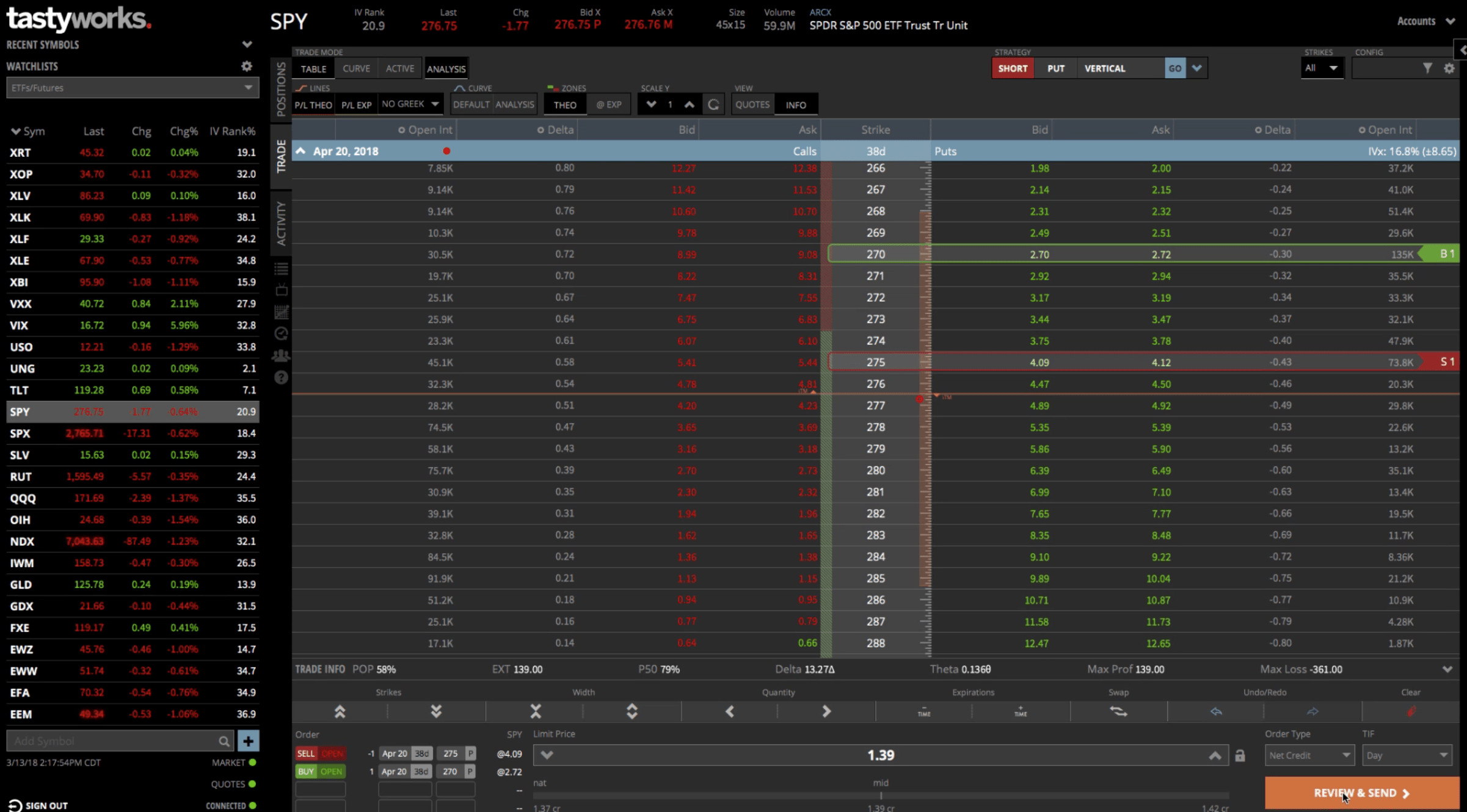Expand Recent Symbols section
The image size is (1467, 812).
coord(247,45)
